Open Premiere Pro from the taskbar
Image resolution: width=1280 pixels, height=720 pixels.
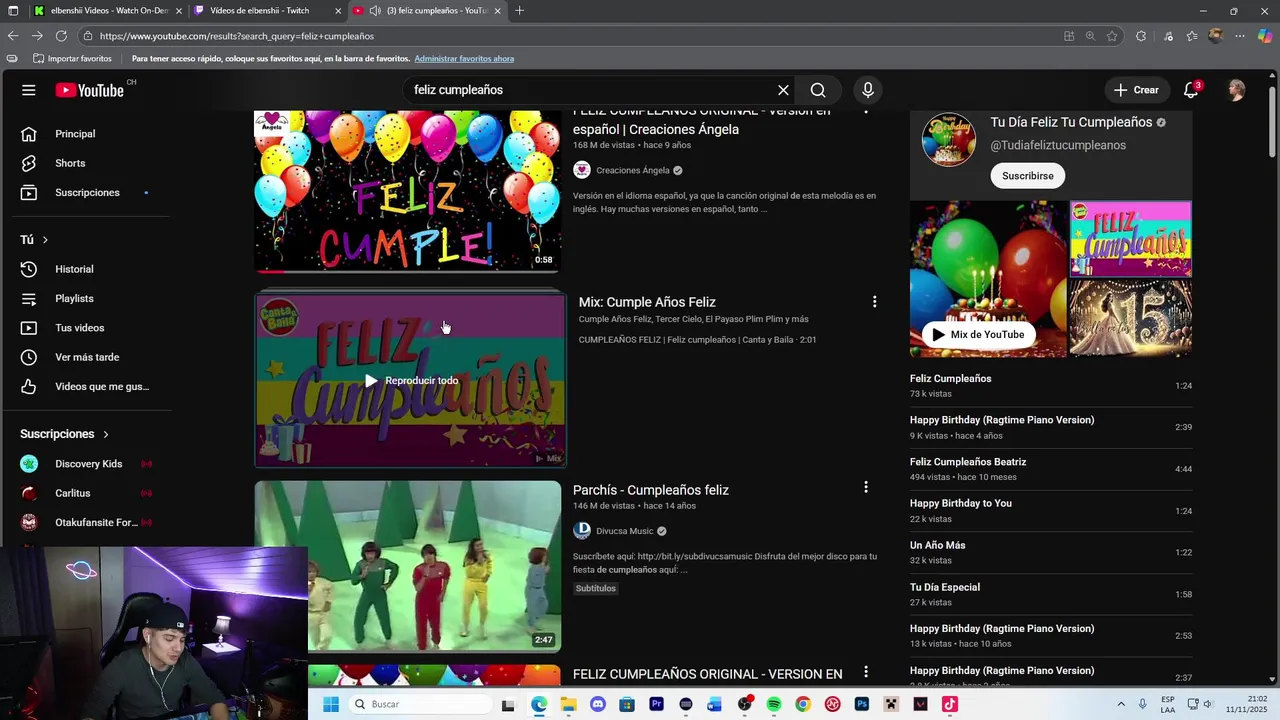click(x=656, y=704)
